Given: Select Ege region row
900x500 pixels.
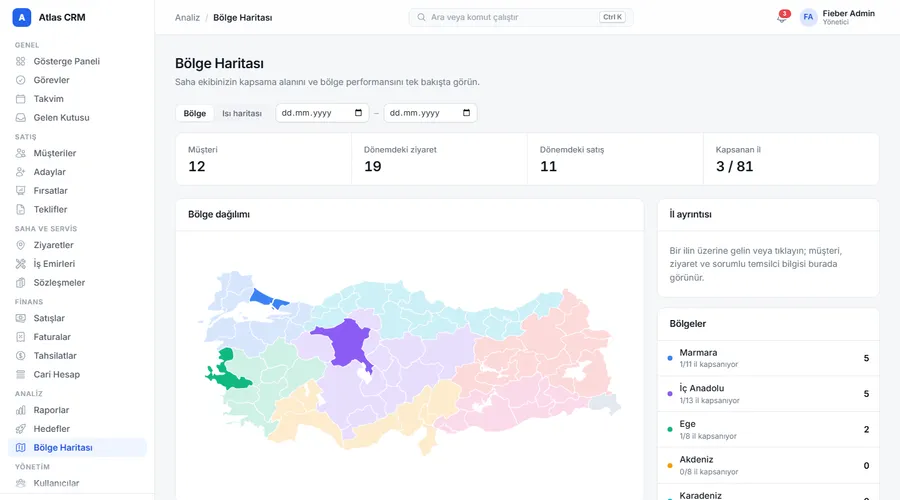Looking at the screenshot, I should click(x=768, y=429).
